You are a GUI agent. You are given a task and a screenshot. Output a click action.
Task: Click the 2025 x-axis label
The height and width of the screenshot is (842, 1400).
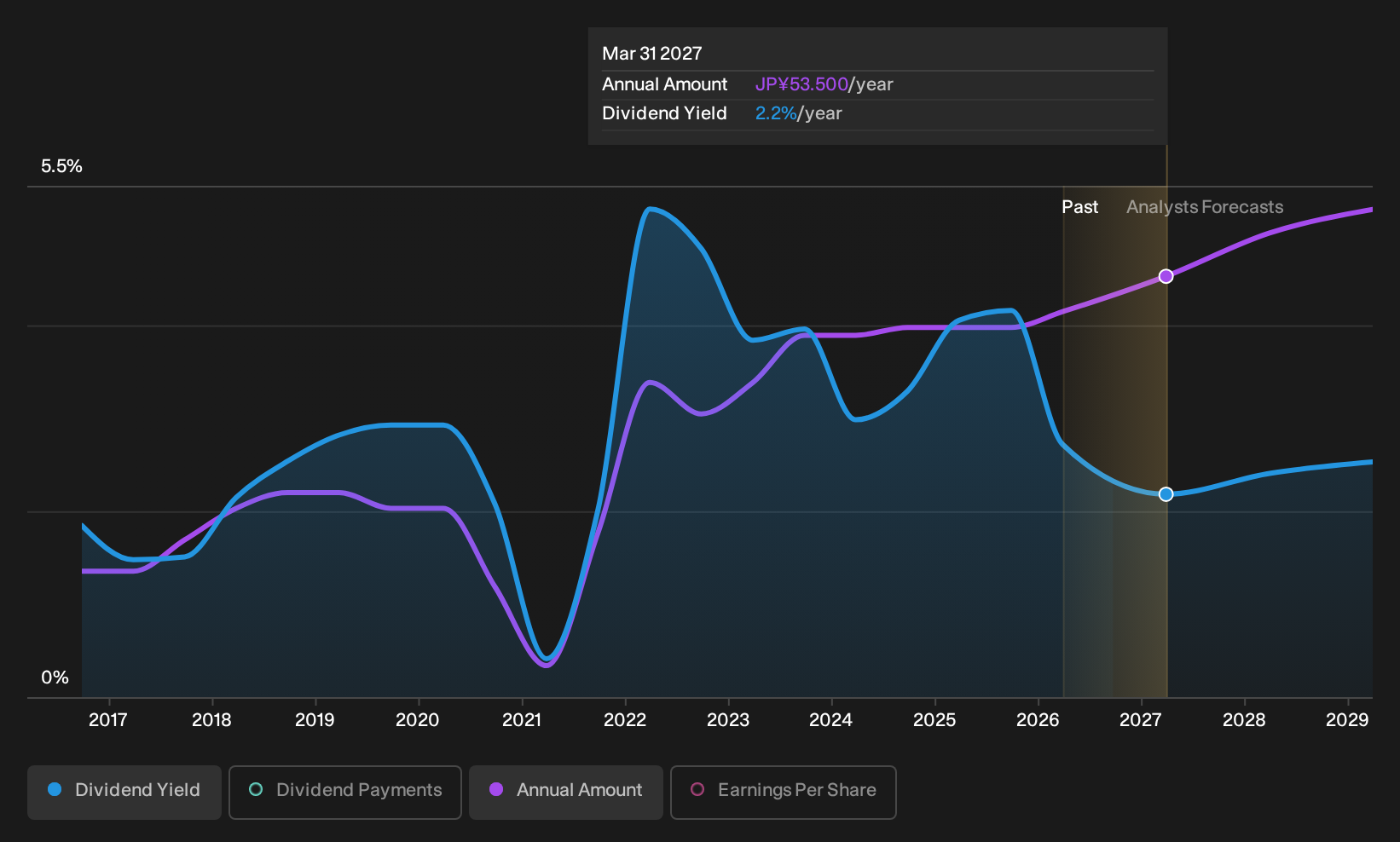click(x=934, y=720)
